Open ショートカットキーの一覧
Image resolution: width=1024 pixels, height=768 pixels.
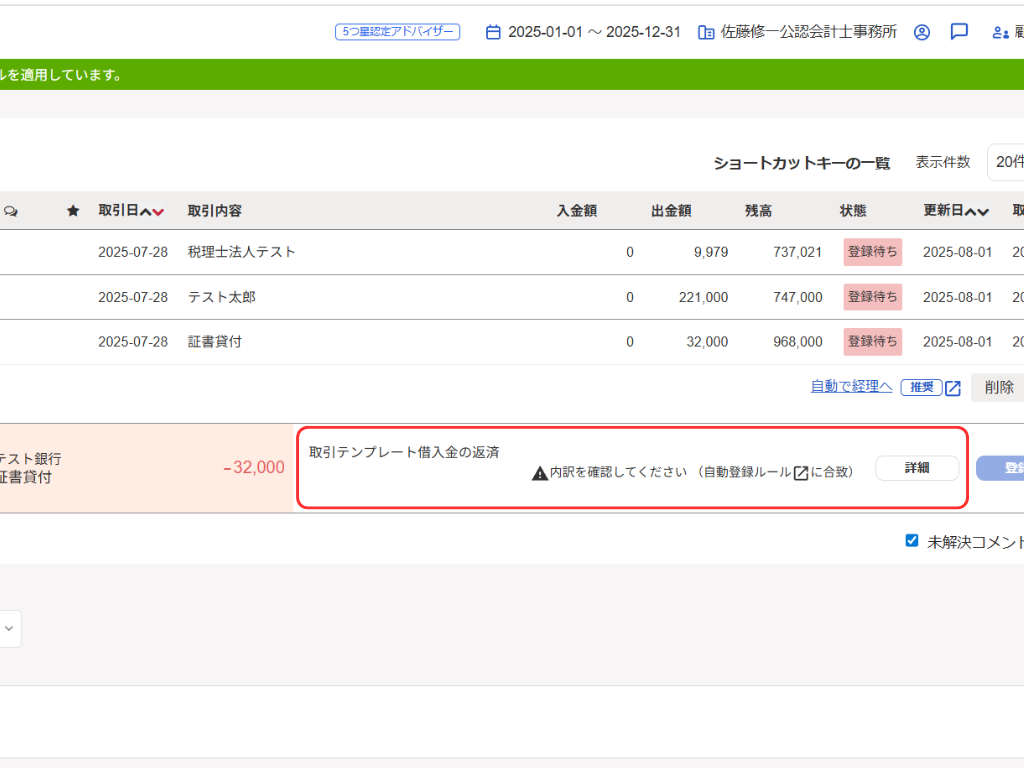click(801, 163)
